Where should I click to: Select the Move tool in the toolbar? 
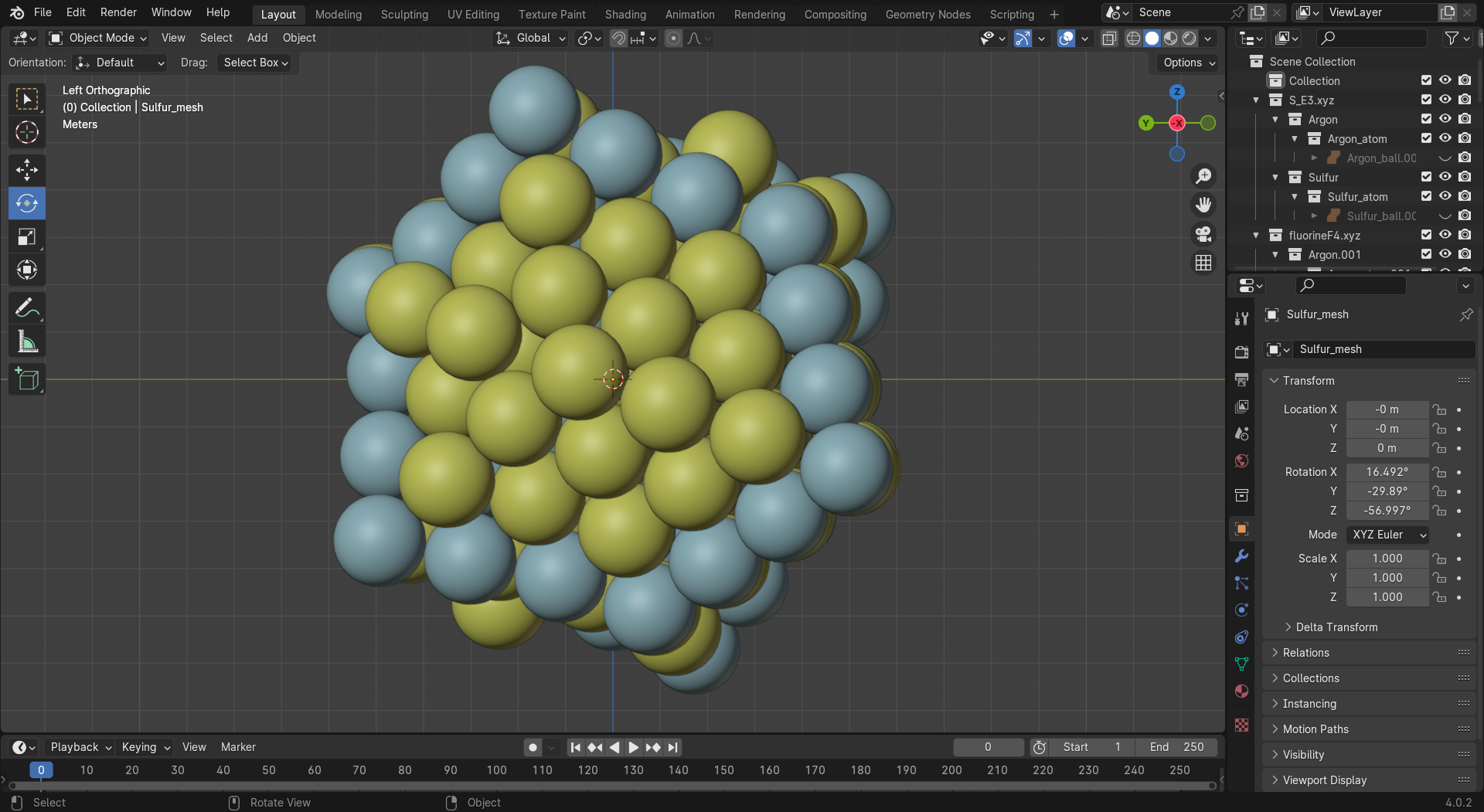tap(27, 170)
